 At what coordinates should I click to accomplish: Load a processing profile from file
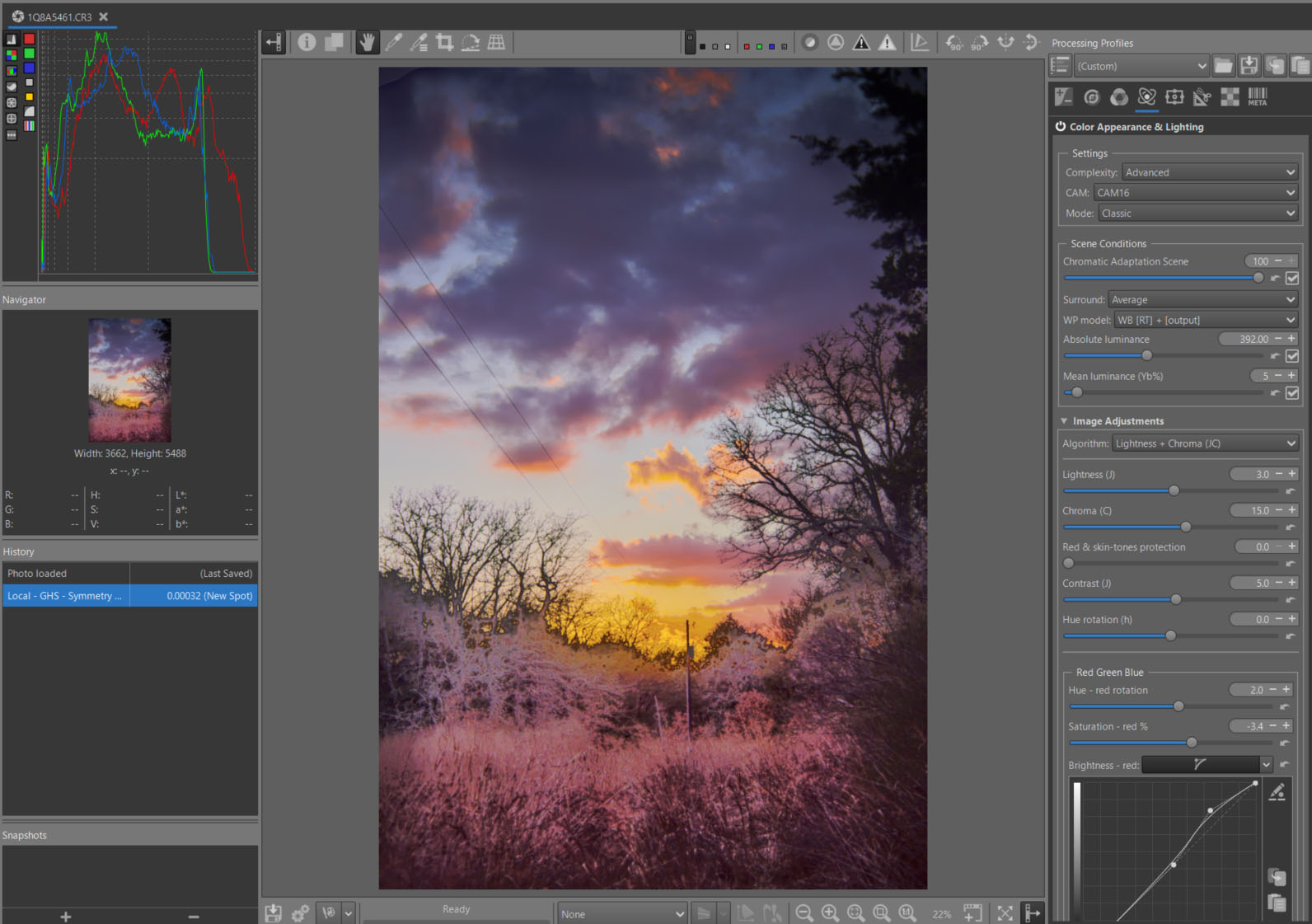(x=1224, y=66)
